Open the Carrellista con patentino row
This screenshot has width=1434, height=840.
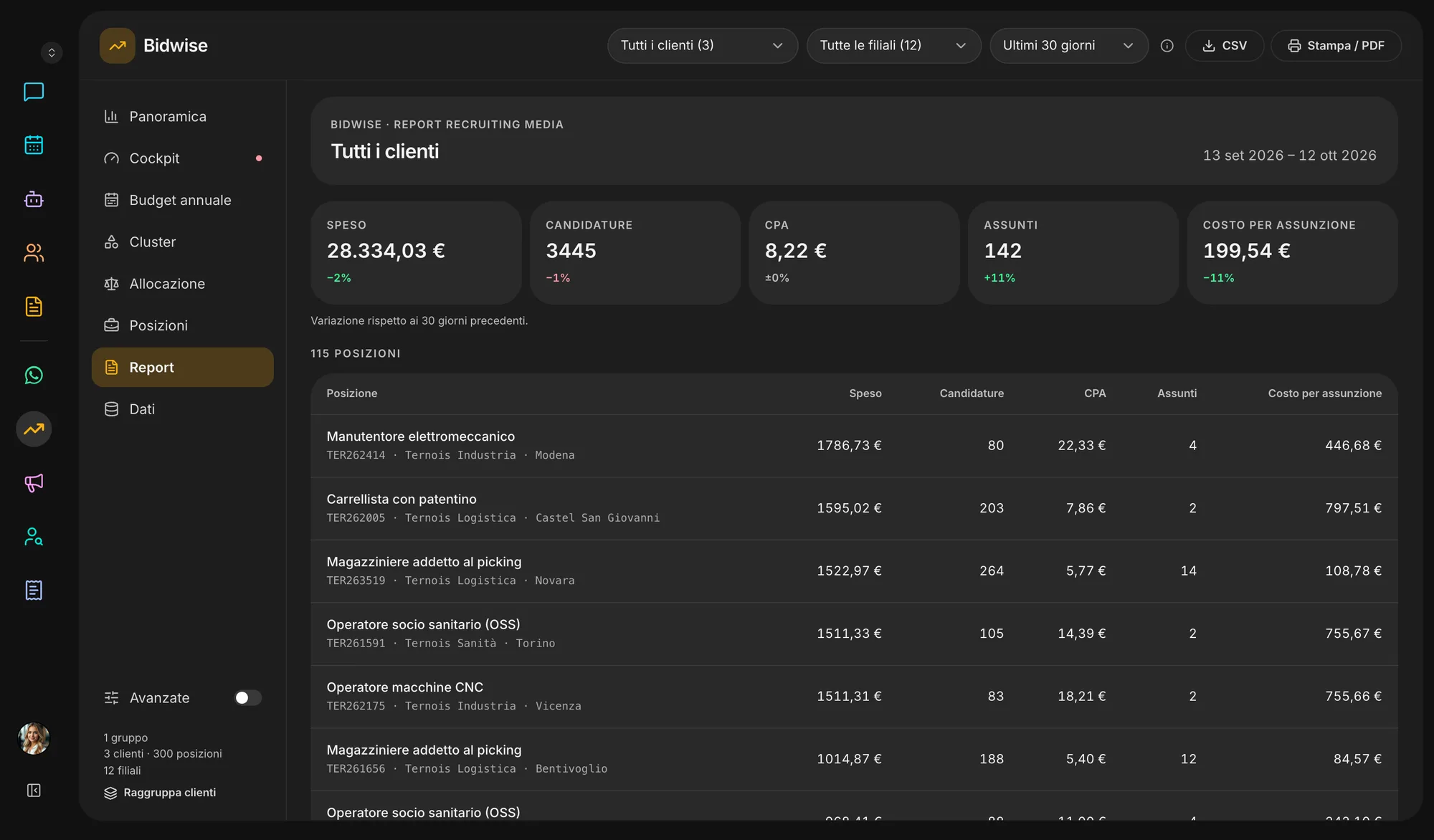(x=854, y=508)
